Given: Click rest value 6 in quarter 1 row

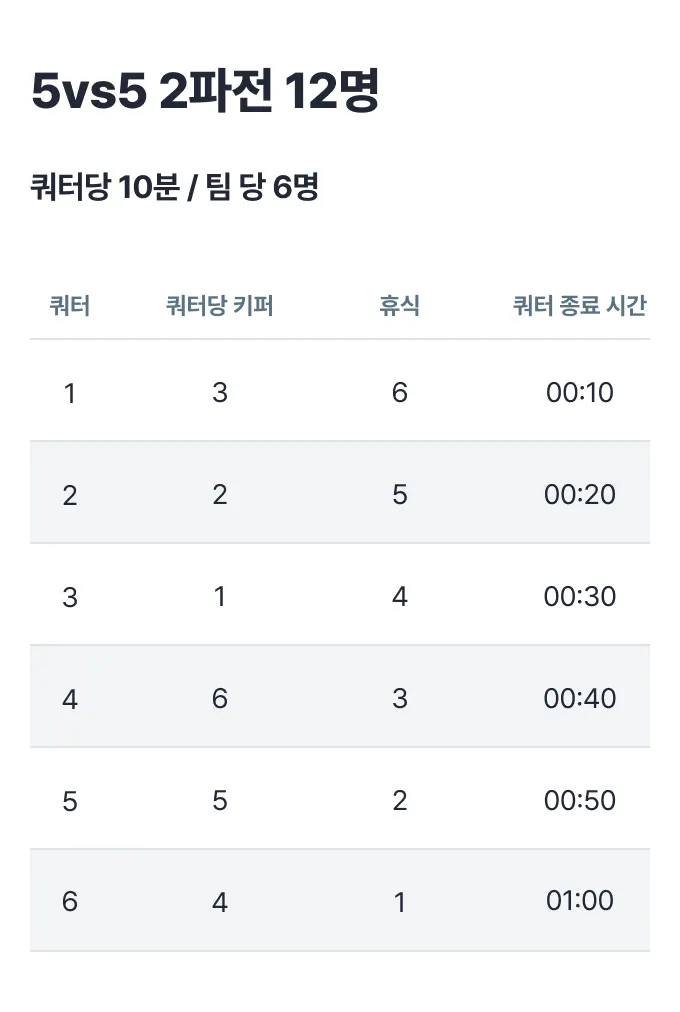Looking at the screenshot, I should click(x=399, y=392).
